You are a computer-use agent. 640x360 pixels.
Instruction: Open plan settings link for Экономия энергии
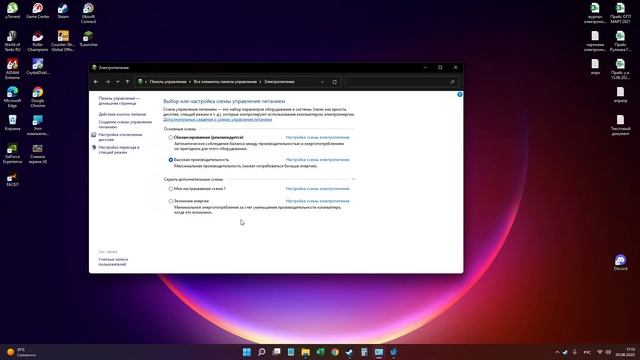[x=318, y=201]
